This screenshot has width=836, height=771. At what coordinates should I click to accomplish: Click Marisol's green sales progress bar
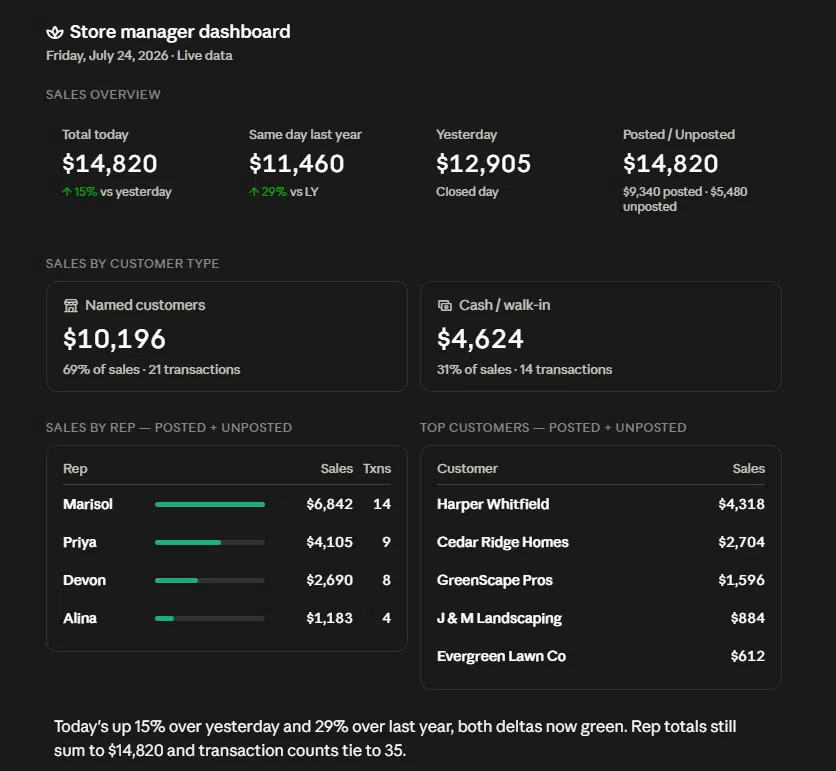210,504
